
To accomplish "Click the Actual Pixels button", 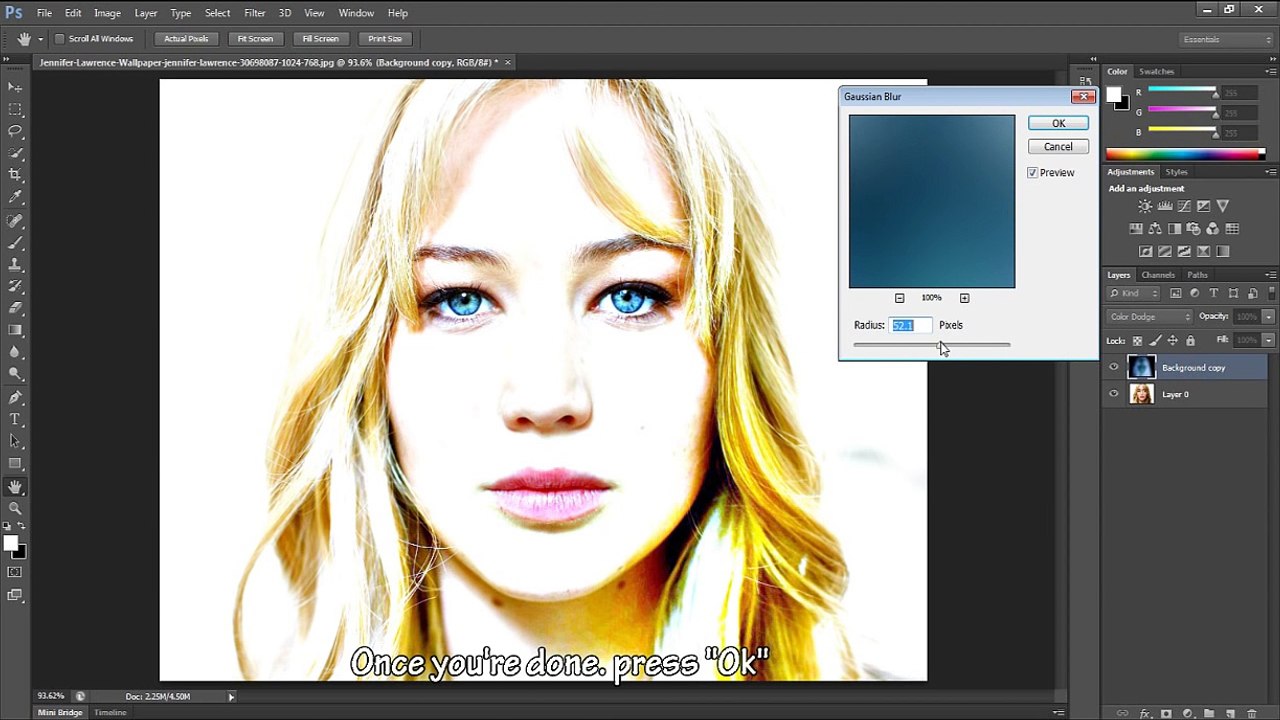I will 186,39.
